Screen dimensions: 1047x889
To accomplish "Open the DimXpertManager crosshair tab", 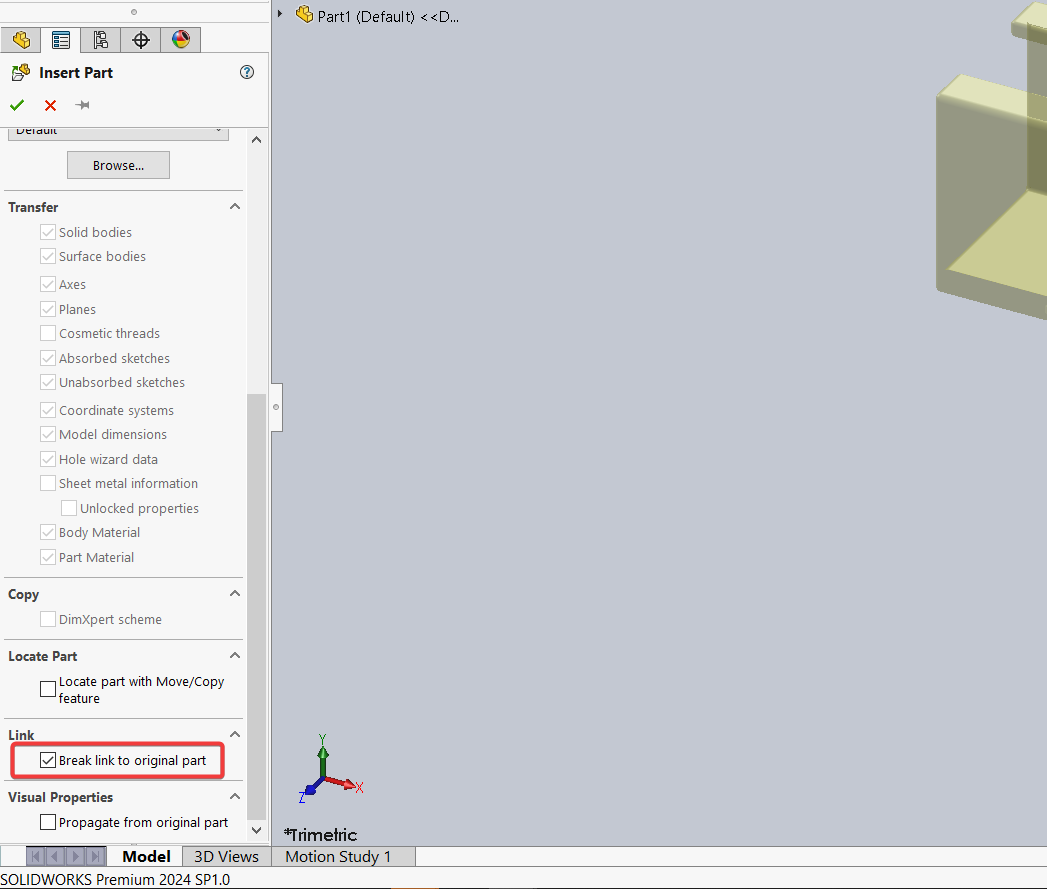I will (141, 40).
